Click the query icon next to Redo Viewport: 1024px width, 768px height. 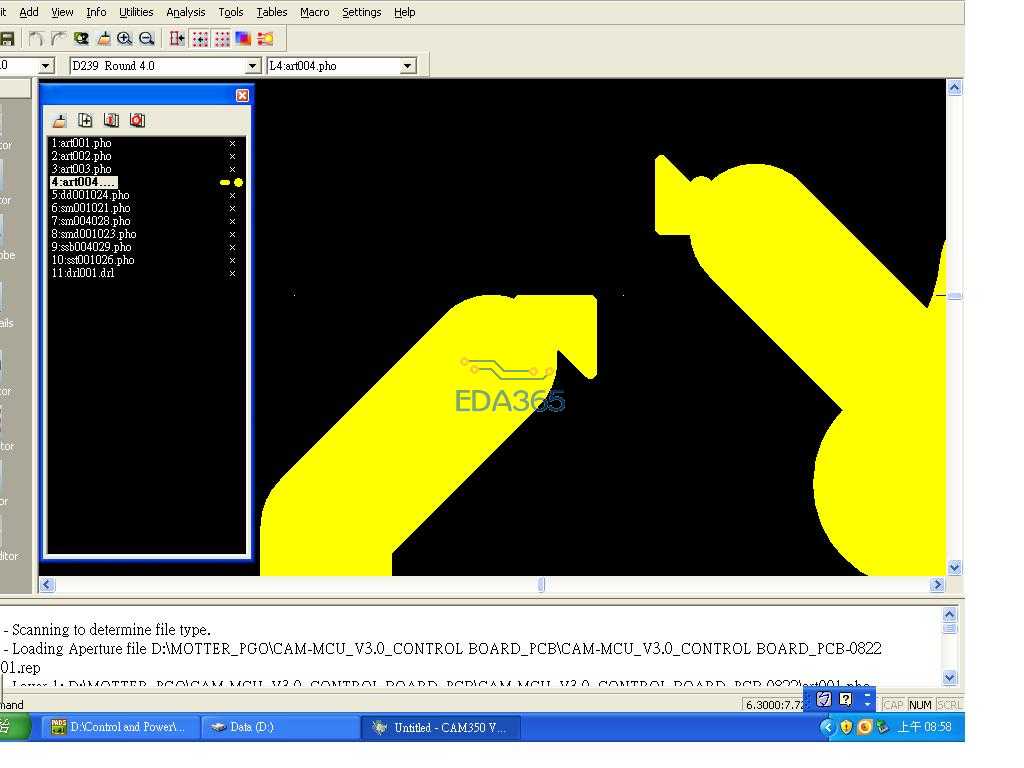pyautogui.click(x=81, y=39)
